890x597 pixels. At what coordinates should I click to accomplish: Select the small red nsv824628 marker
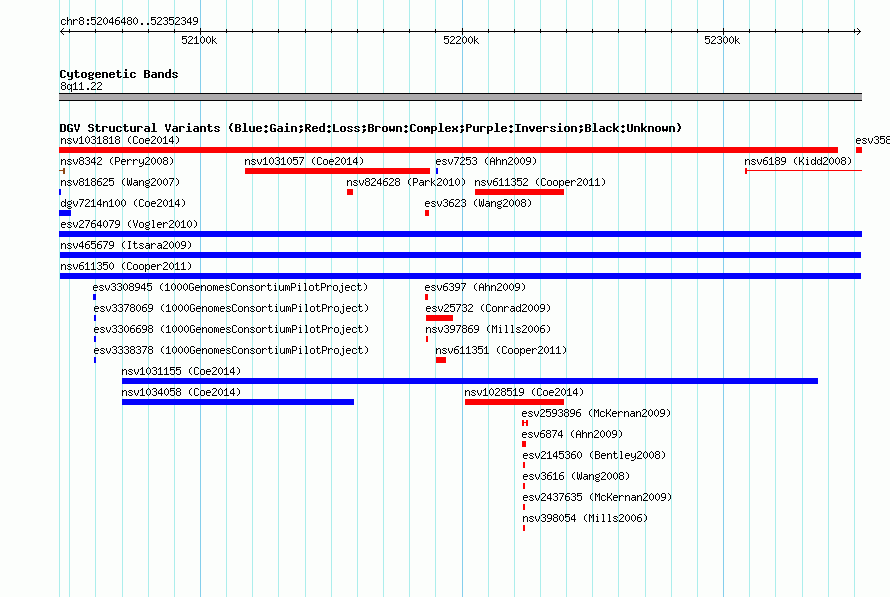(x=350, y=192)
